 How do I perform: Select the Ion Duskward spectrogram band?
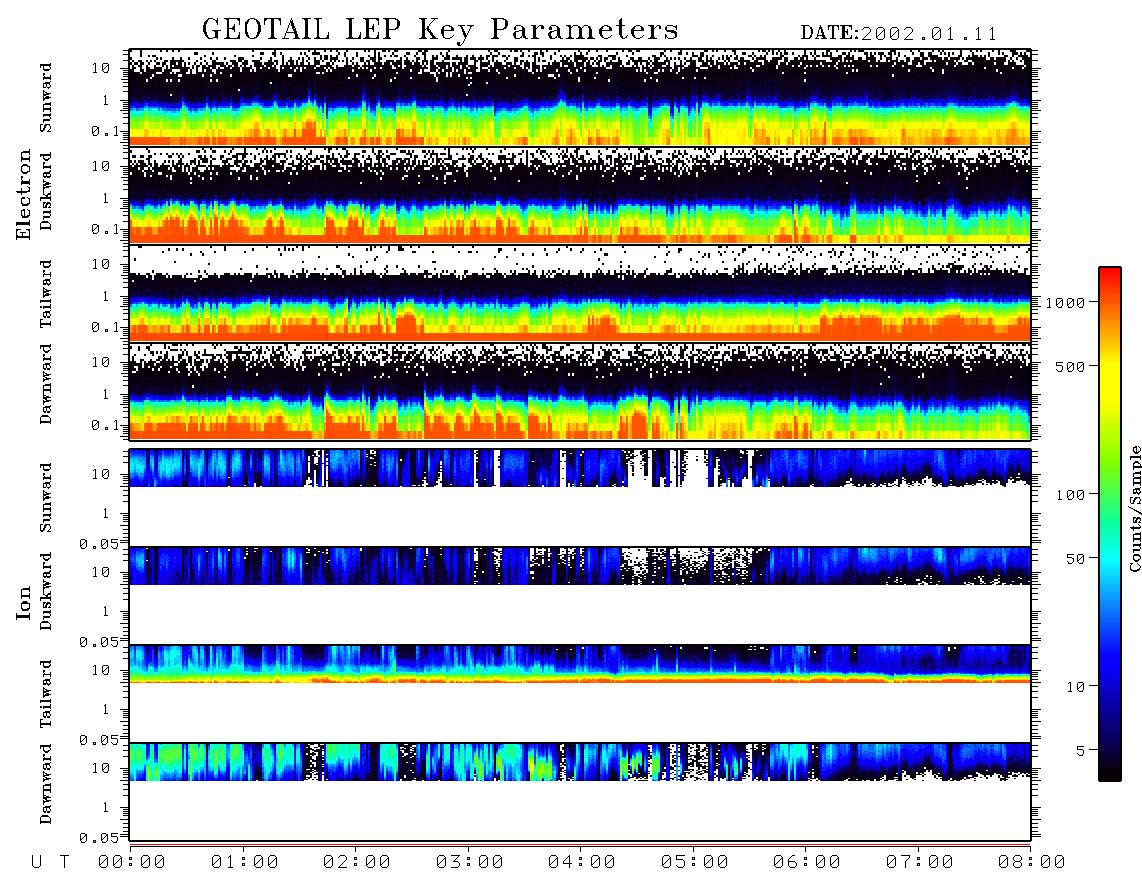coord(580,566)
